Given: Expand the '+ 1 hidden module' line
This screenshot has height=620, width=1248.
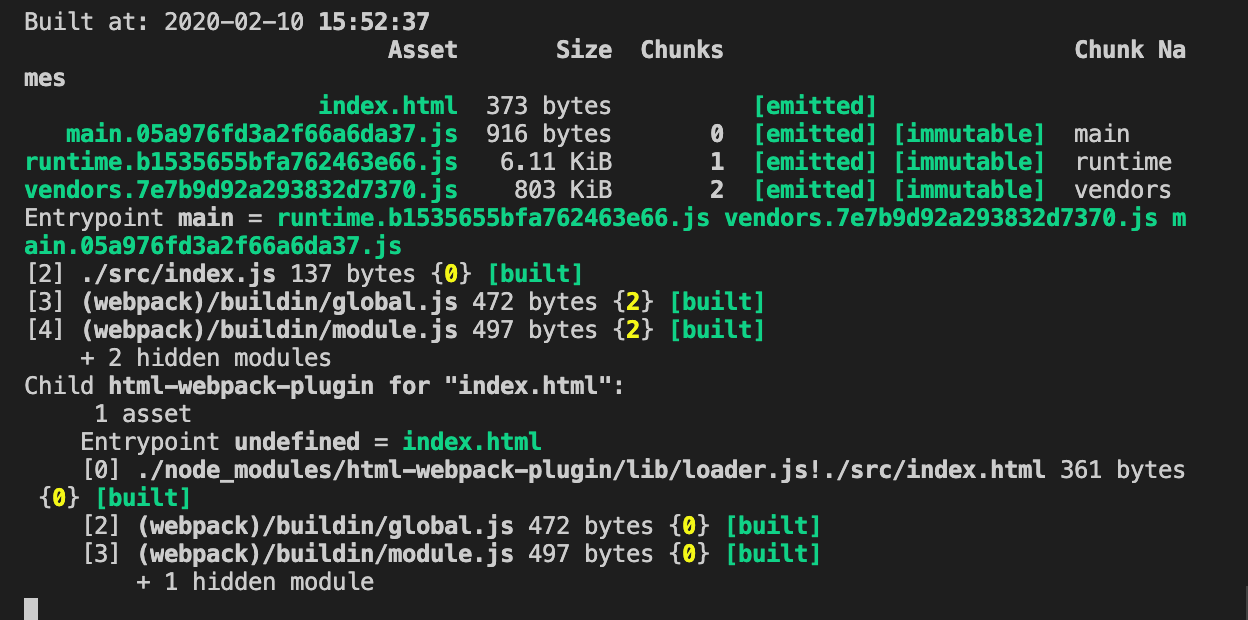Looking at the screenshot, I should tap(254, 581).
